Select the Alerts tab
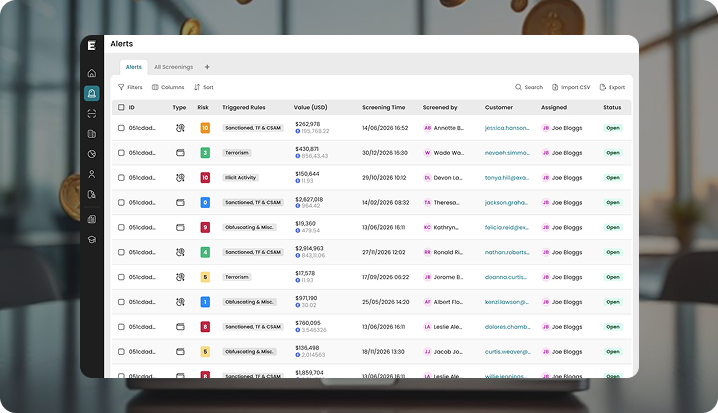The height and width of the screenshot is (413, 718). 132,67
